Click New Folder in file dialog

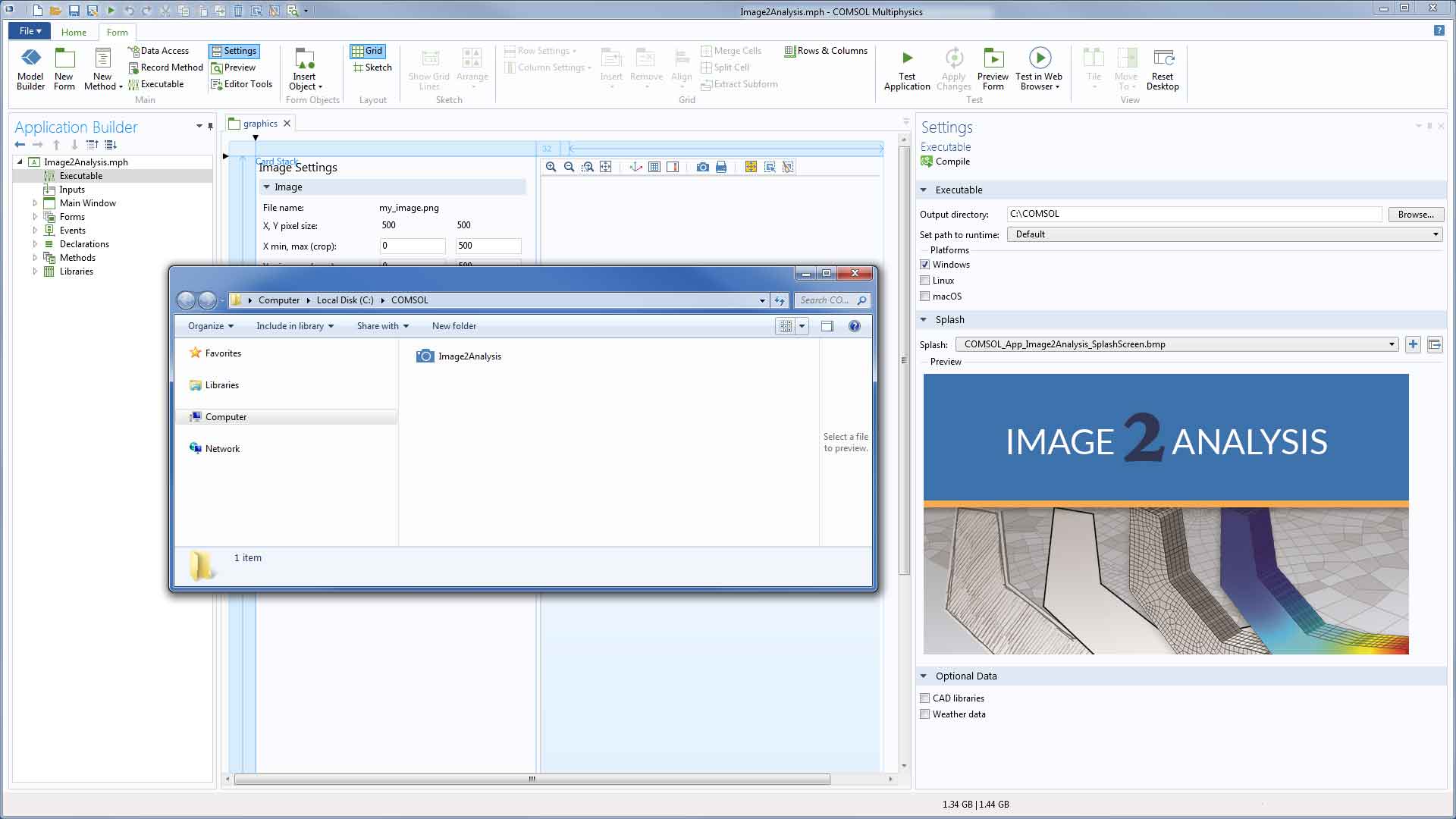coord(454,325)
